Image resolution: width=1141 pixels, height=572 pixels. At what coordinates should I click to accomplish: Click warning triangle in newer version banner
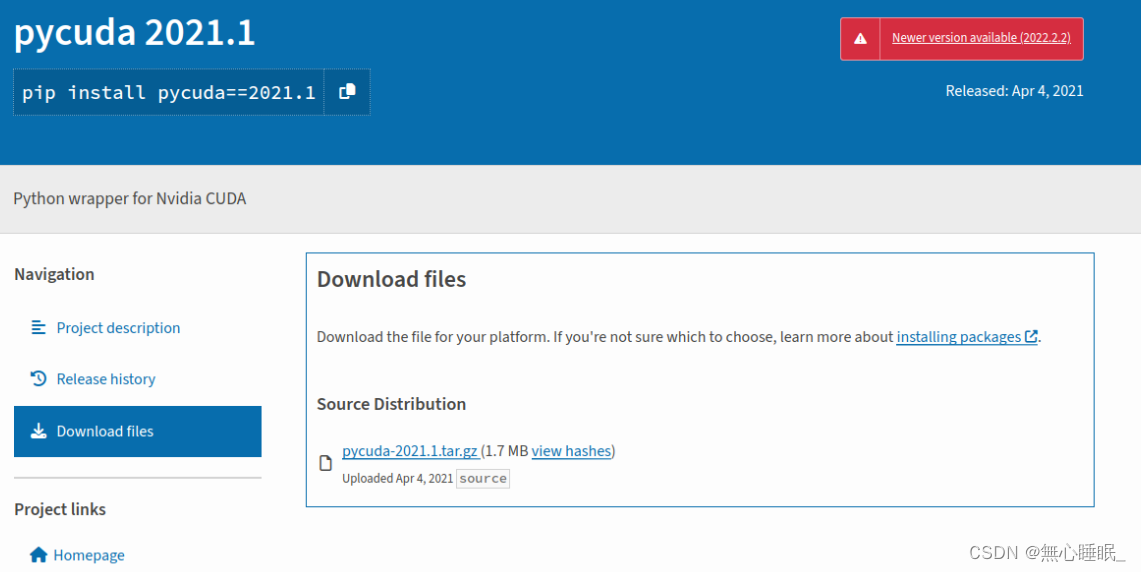(860, 39)
